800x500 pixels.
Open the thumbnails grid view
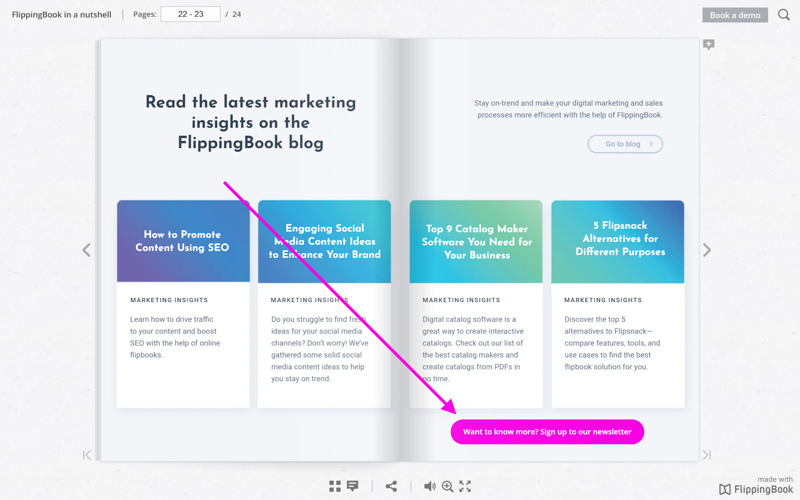point(335,486)
